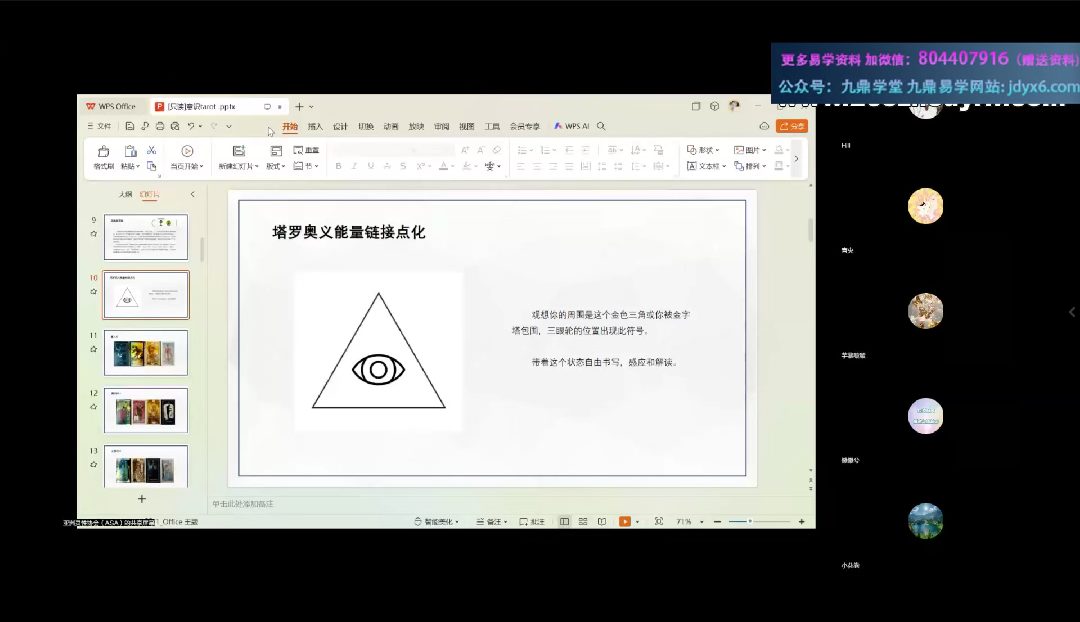Click the Print icon in quick access toolbar
The image size is (1080, 622).
[x=160, y=126]
